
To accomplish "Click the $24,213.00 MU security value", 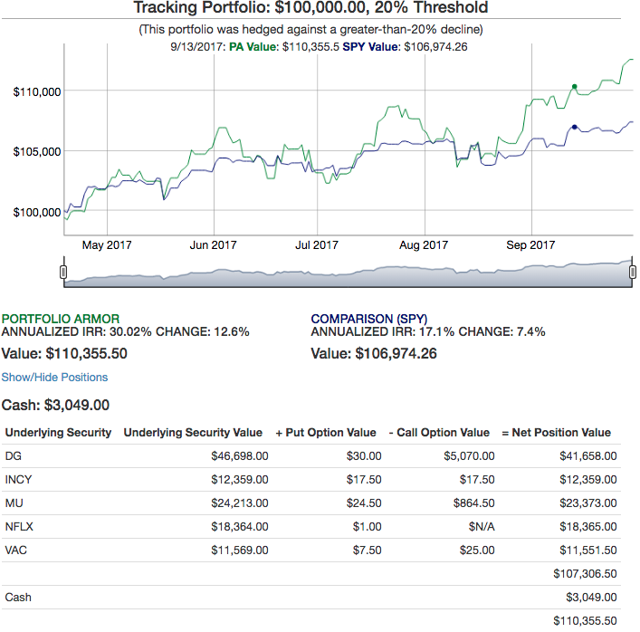I will (x=240, y=503).
